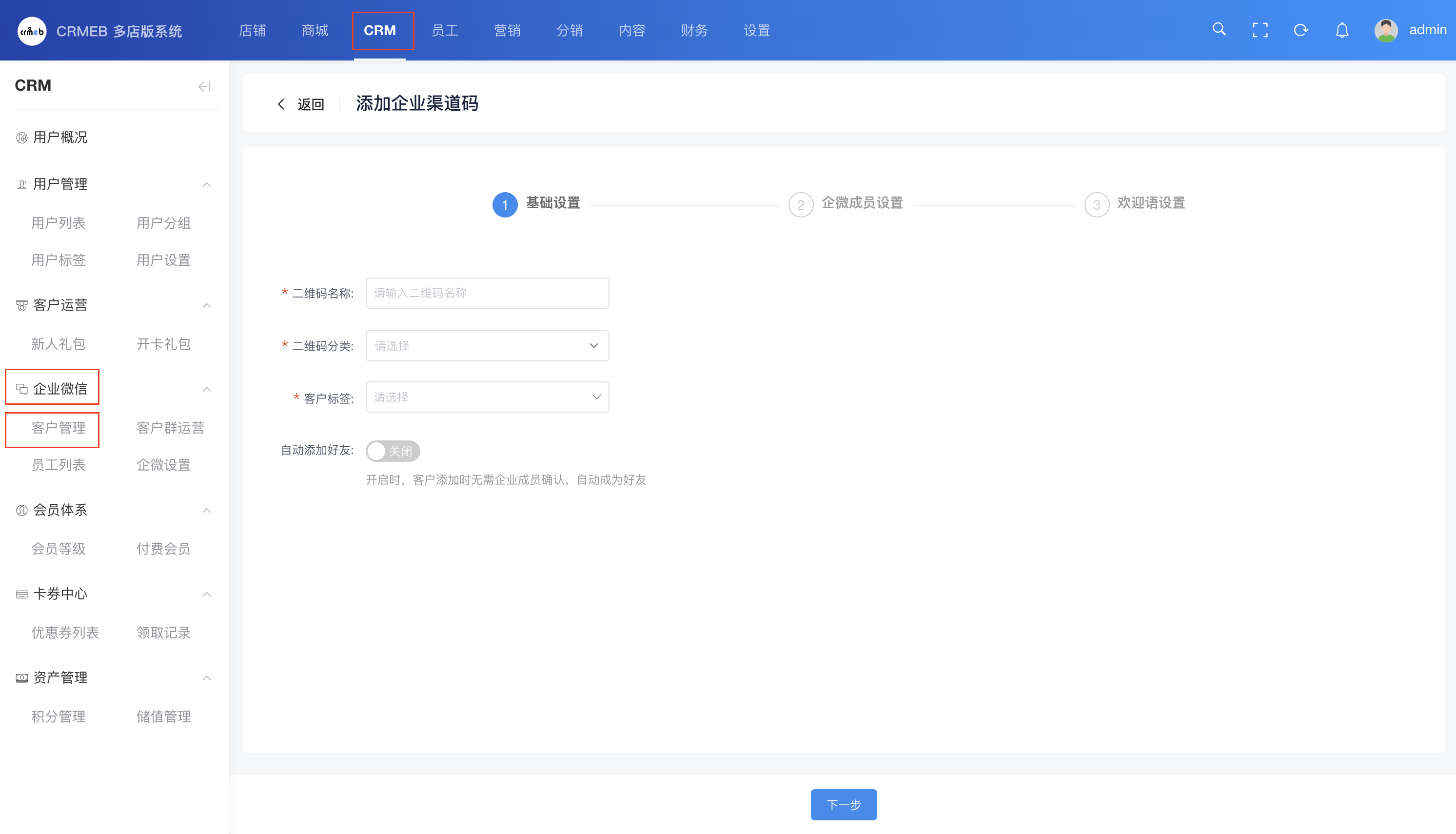Collapse the 资产管理 section

tap(207, 678)
